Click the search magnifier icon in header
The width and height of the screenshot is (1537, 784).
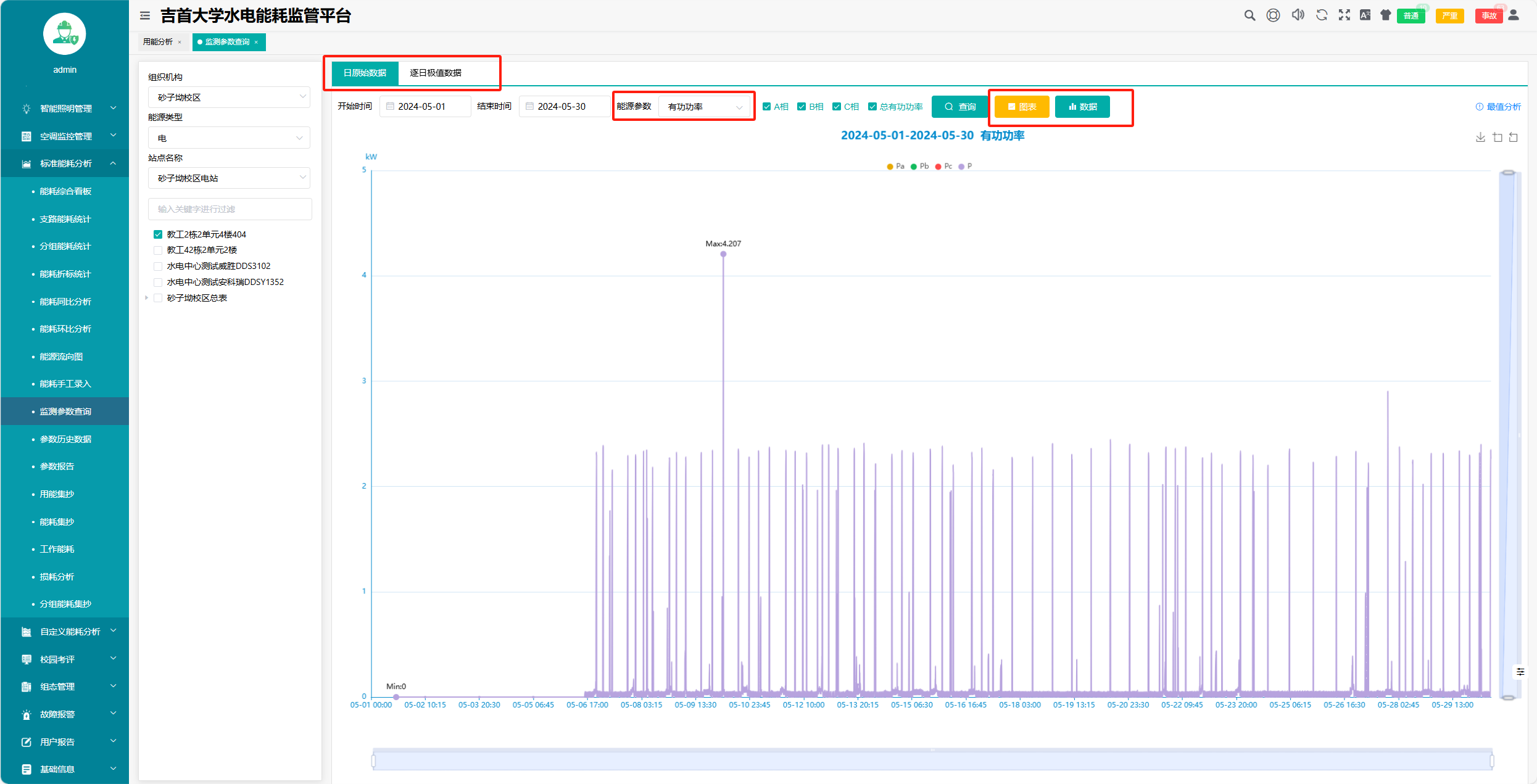pyautogui.click(x=1249, y=15)
